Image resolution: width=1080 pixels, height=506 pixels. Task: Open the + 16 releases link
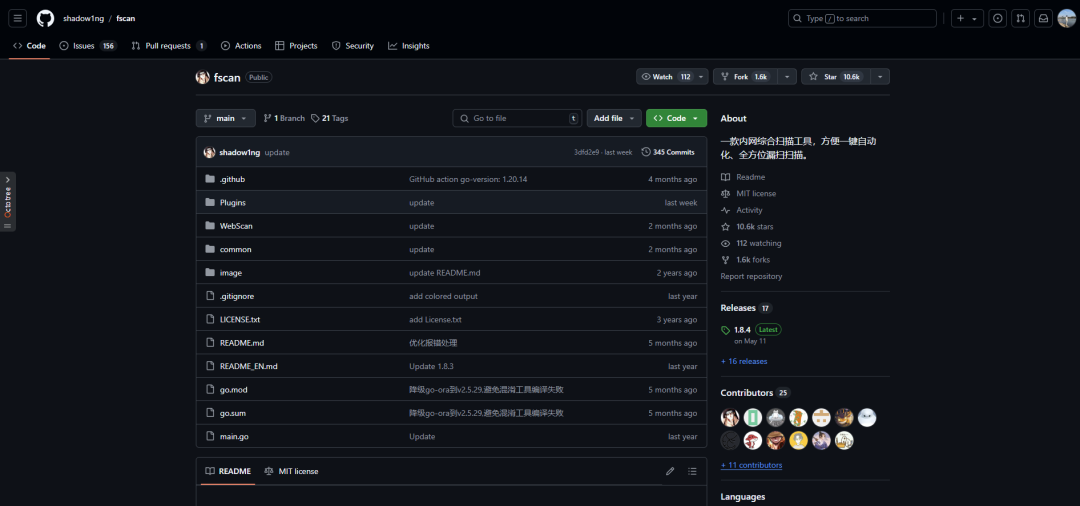[744, 361]
